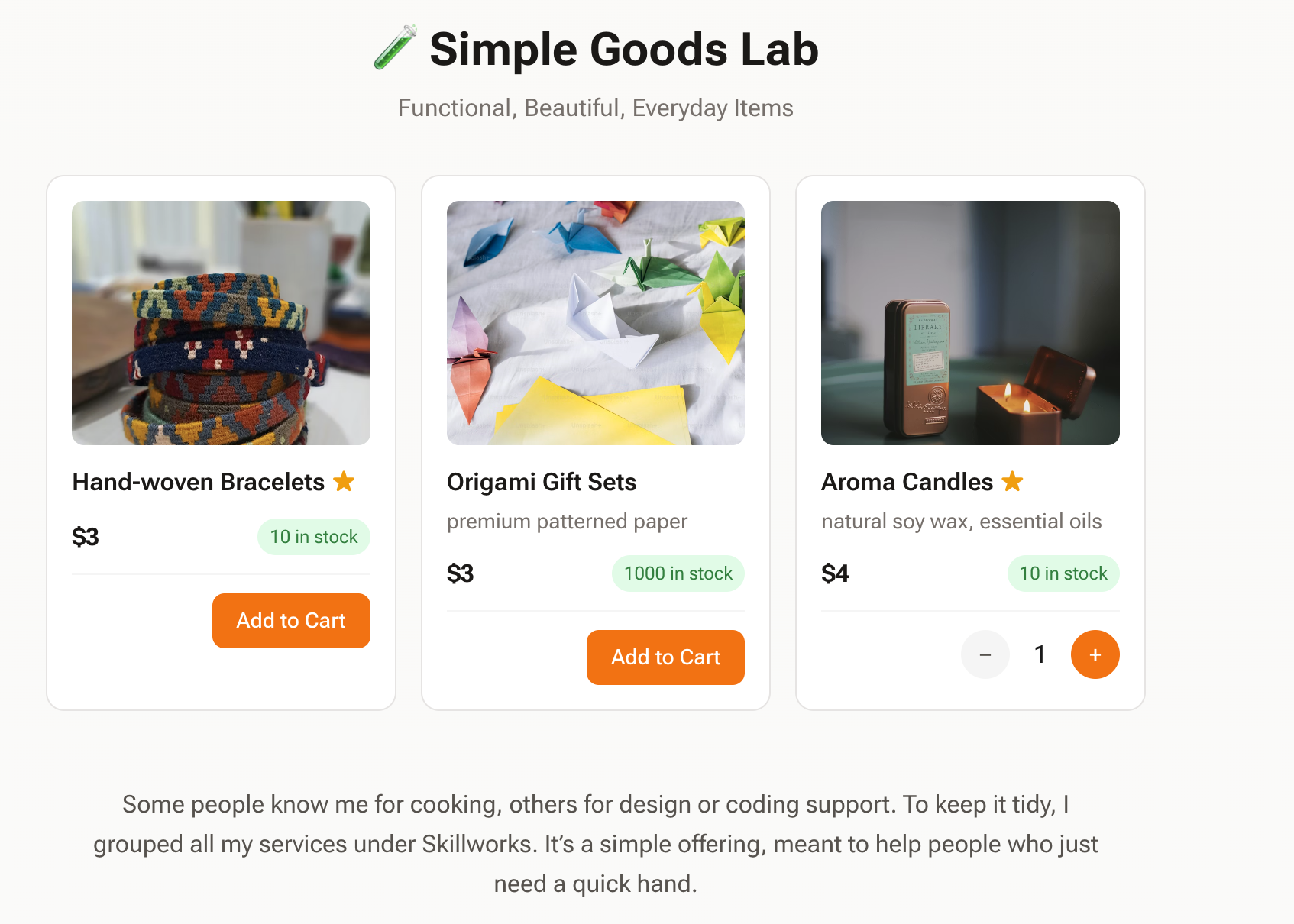Image resolution: width=1294 pixels, height=924 pixels.
Task: Decrease Aroma Candles quantity with minus button
Action: point(985,654)
